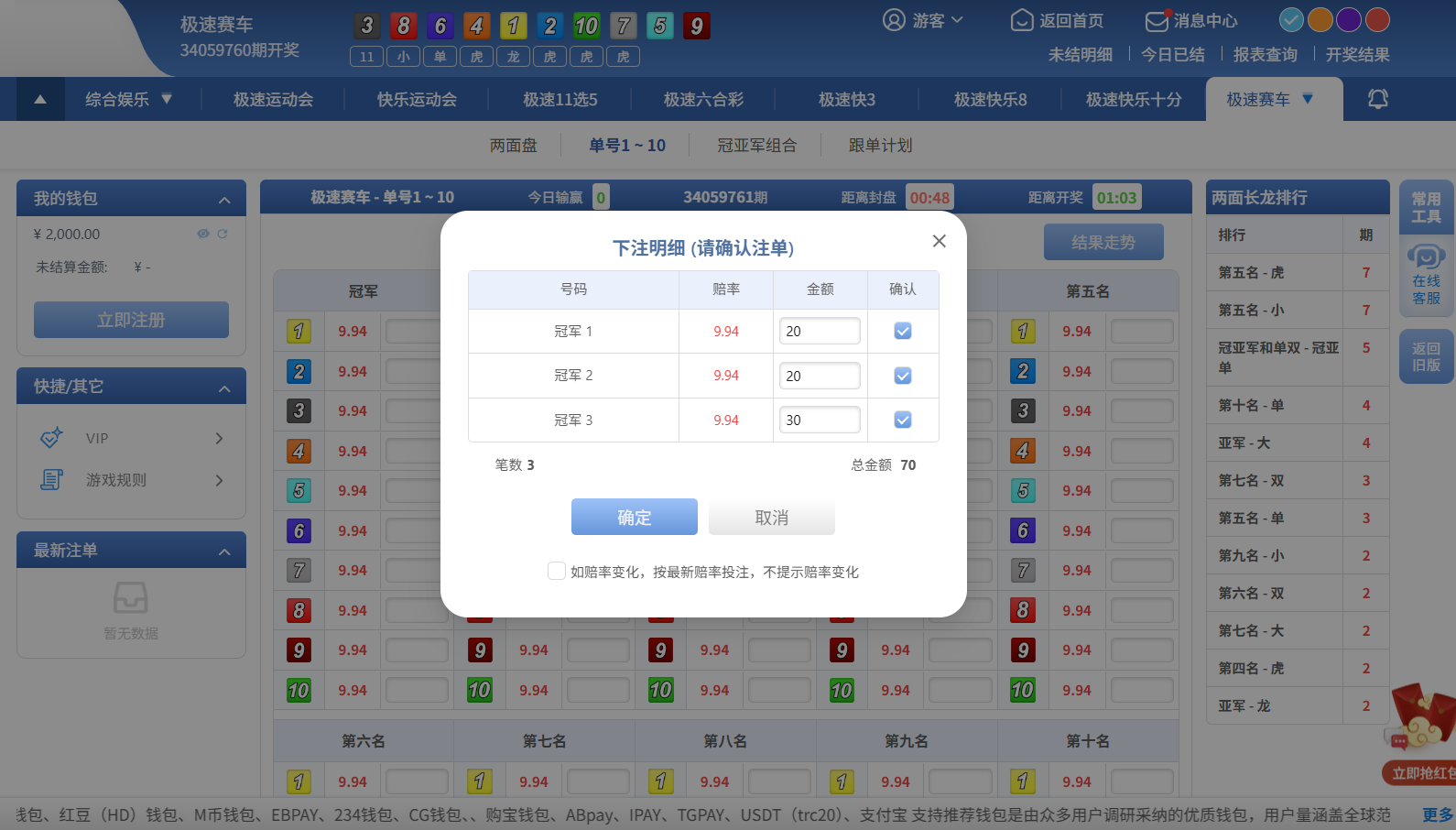This screenshot has height=830, width=1456.
Task: Expand the 综合娱乐 dropdown menu
Action: [167, 98]
